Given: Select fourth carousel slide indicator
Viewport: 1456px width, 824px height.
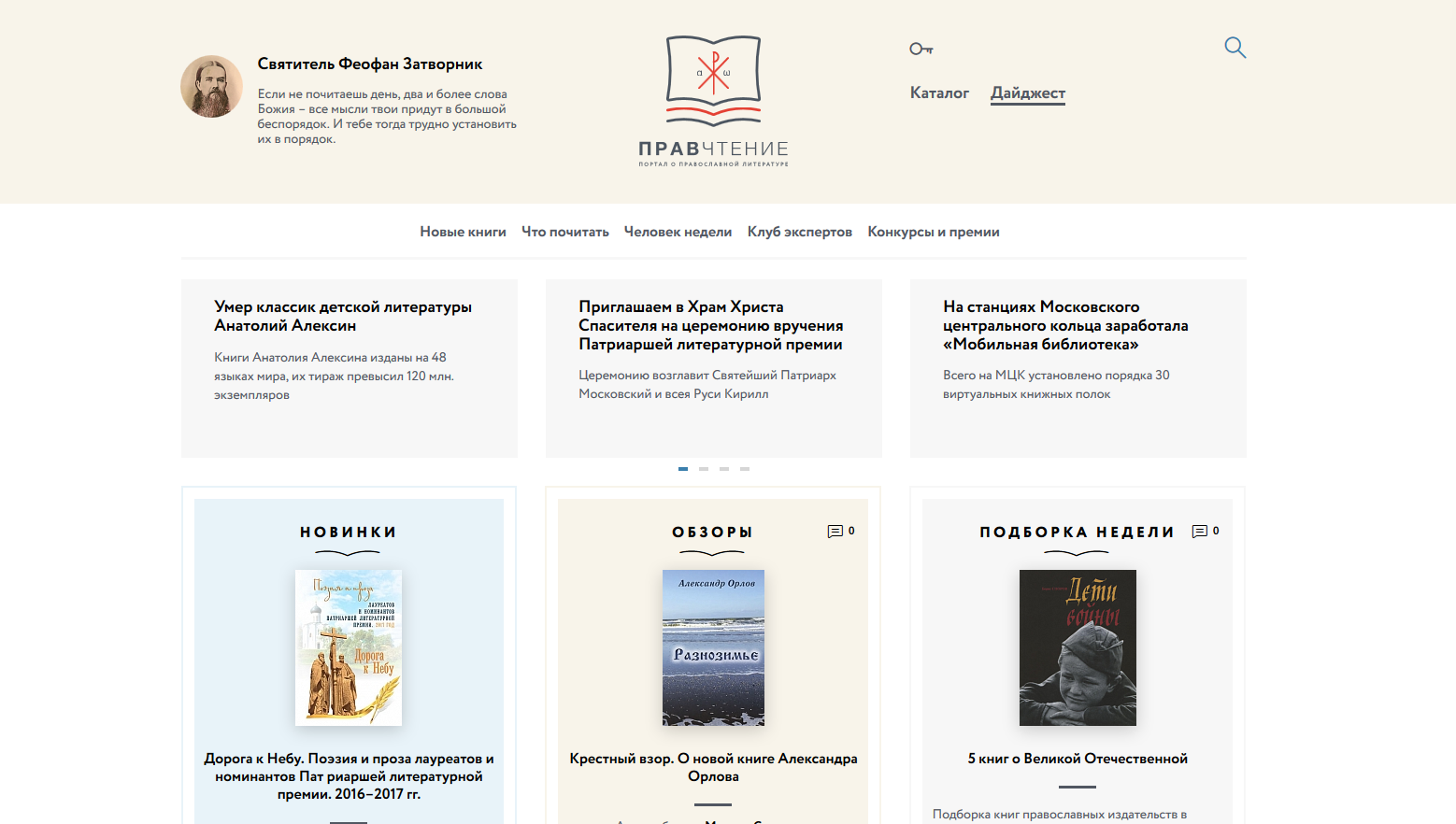Looking at the screenshot, I should coord(745,469).
